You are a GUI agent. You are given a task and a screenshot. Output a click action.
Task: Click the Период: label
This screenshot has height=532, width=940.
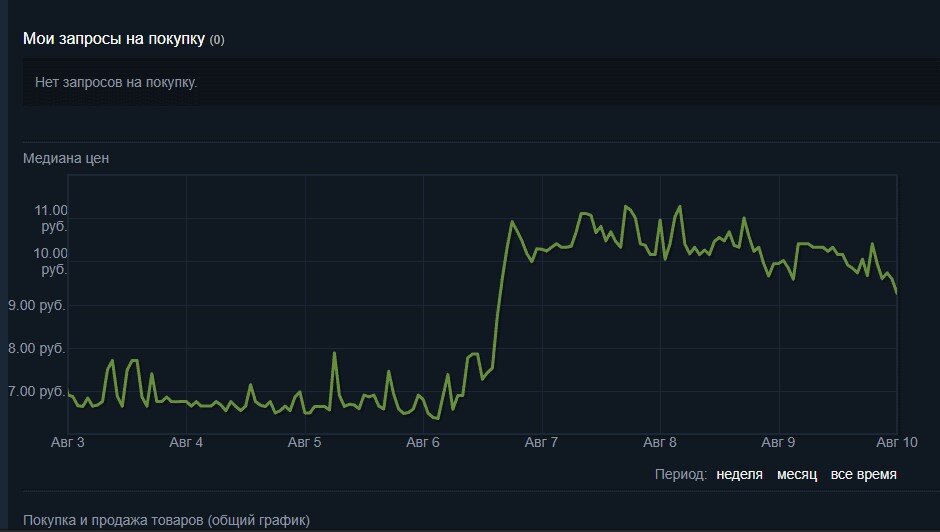pos(681,474)
